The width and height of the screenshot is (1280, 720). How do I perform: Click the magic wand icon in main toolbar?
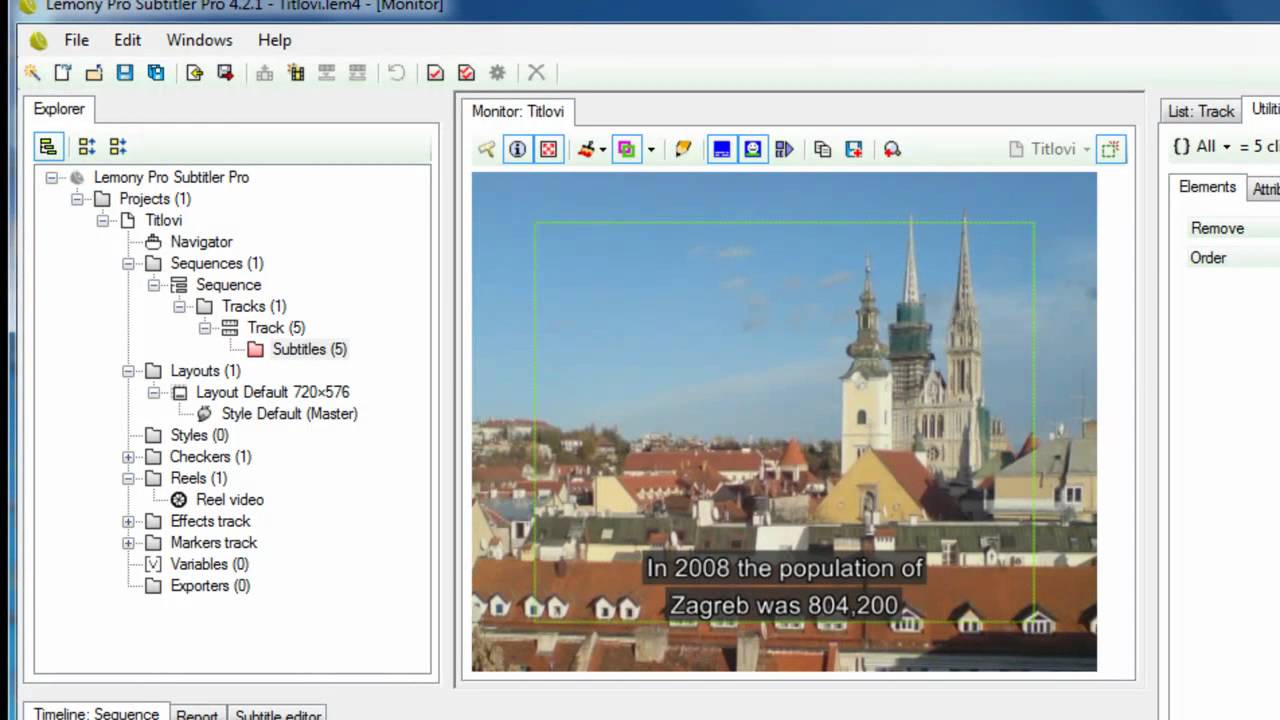[33, 72]
